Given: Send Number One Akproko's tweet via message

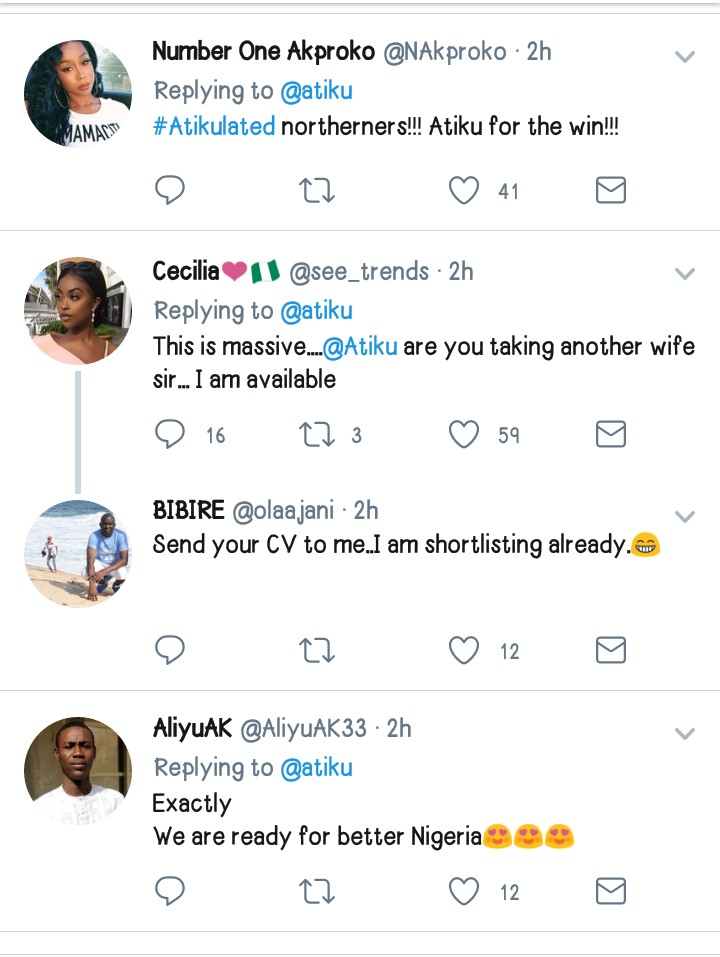Looking at the screenshot, I should tap(610, 190).
